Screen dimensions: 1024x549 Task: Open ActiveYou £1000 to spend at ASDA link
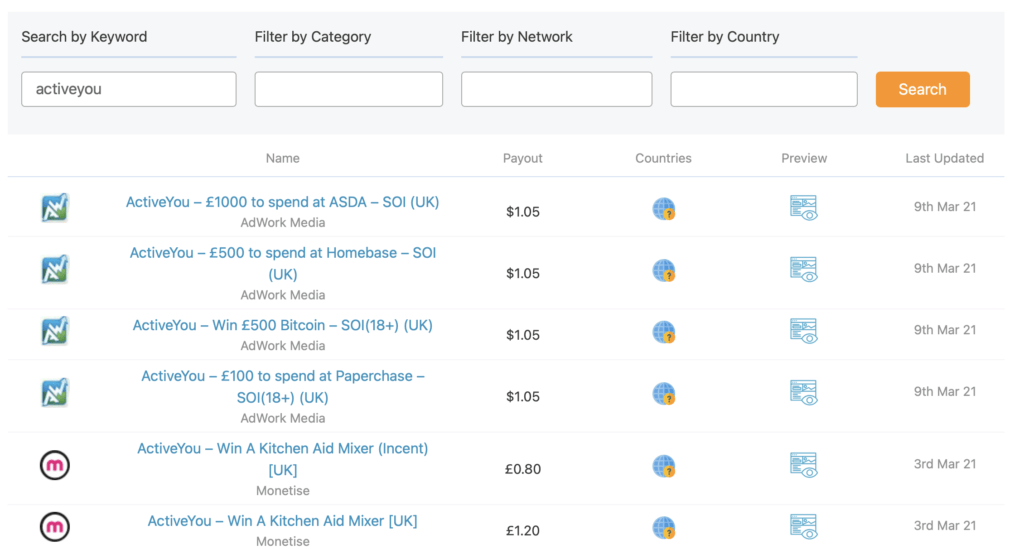pos(282,202)
